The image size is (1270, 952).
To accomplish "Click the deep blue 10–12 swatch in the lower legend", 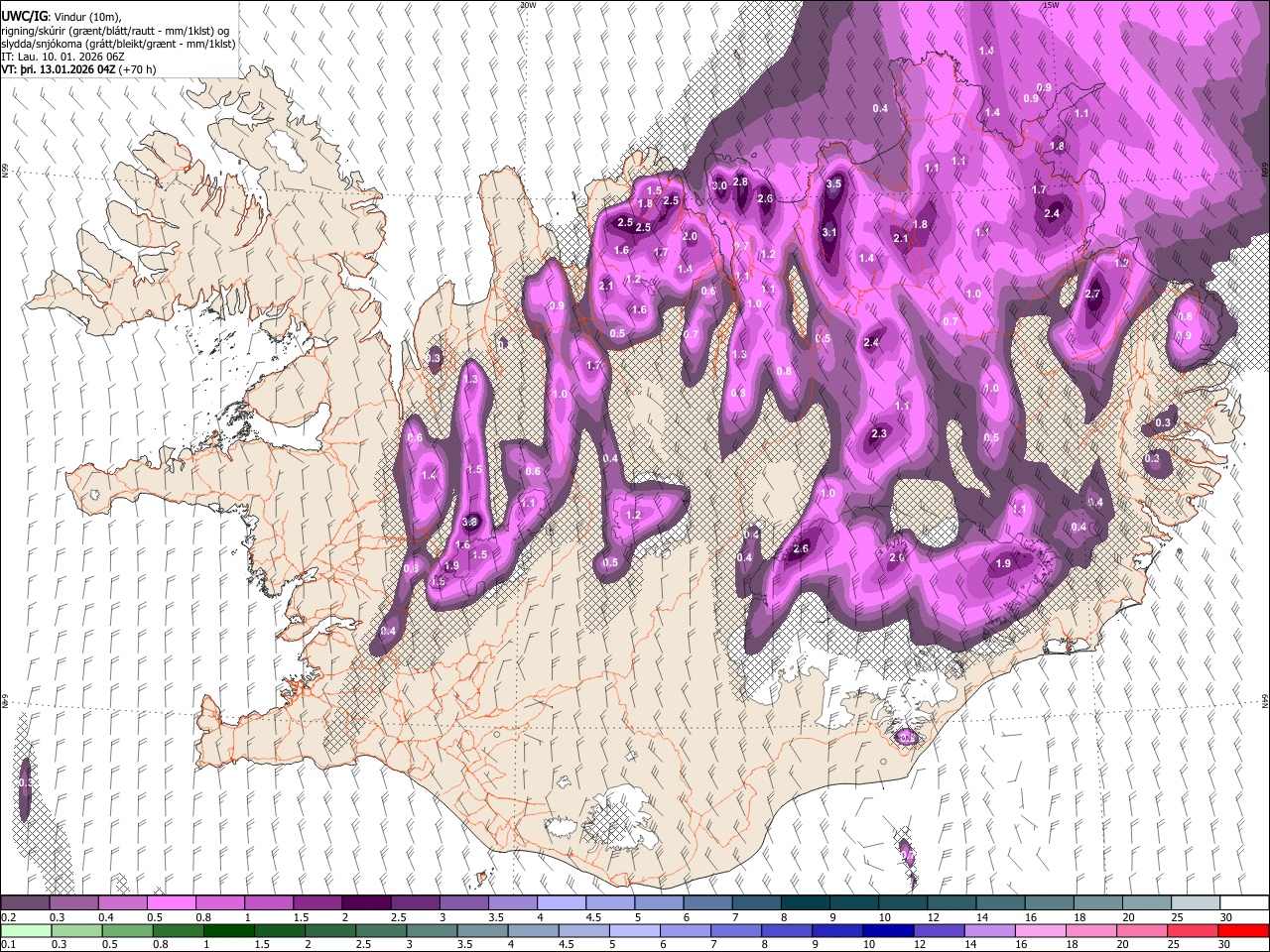I will (x=887, y=931).
